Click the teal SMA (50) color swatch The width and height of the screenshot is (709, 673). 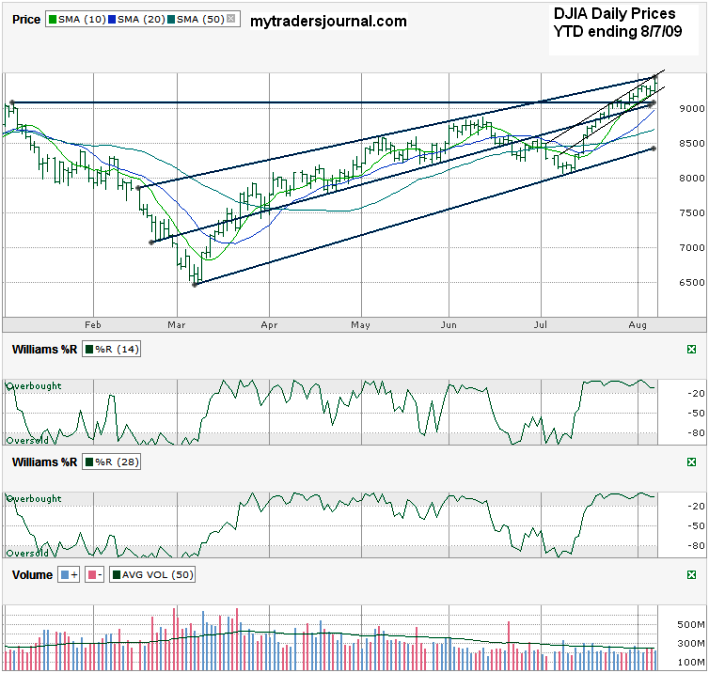(x=171, y=19)
